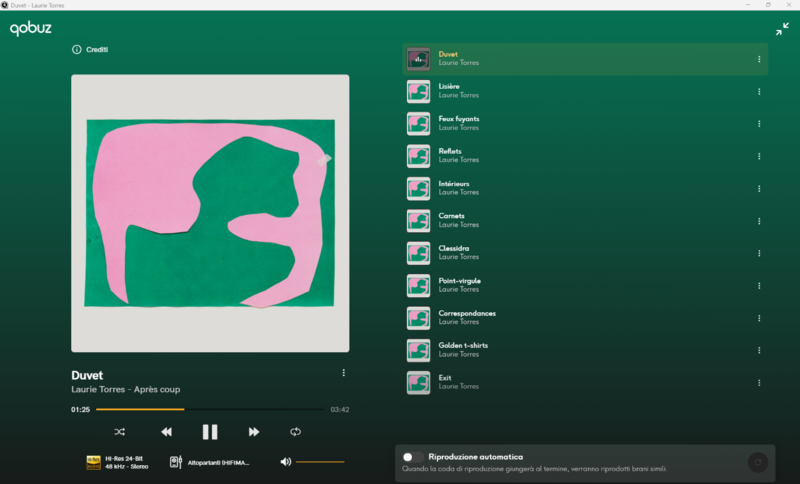
Task: Mute the volume speaker icon
Action: (x=286, y=462)
